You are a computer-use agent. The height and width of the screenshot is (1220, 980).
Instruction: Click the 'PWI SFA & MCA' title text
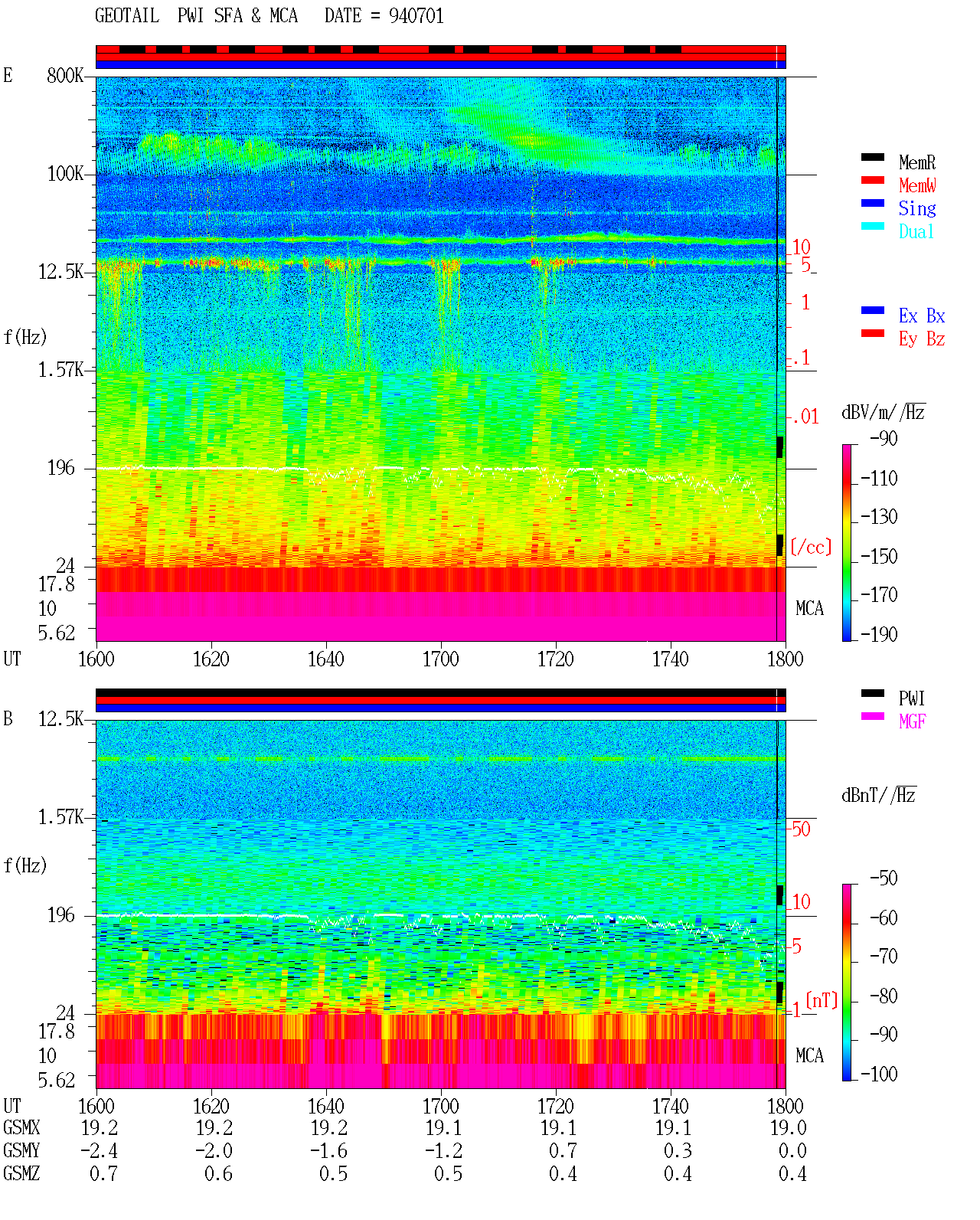[x=237, y=16]
